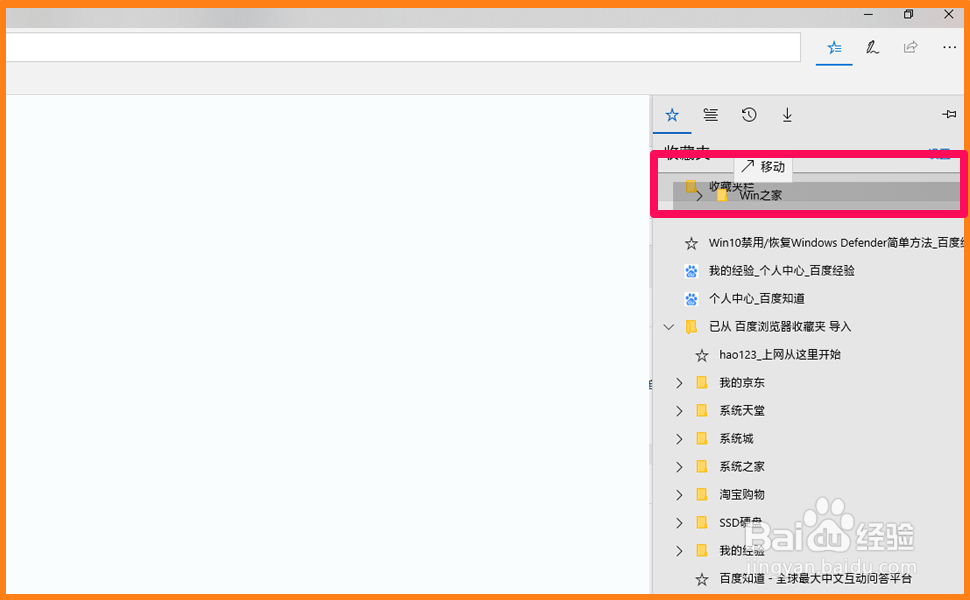Expand the 系统城 folder chevron
970x600 pixels.
(x=679, y=439)
